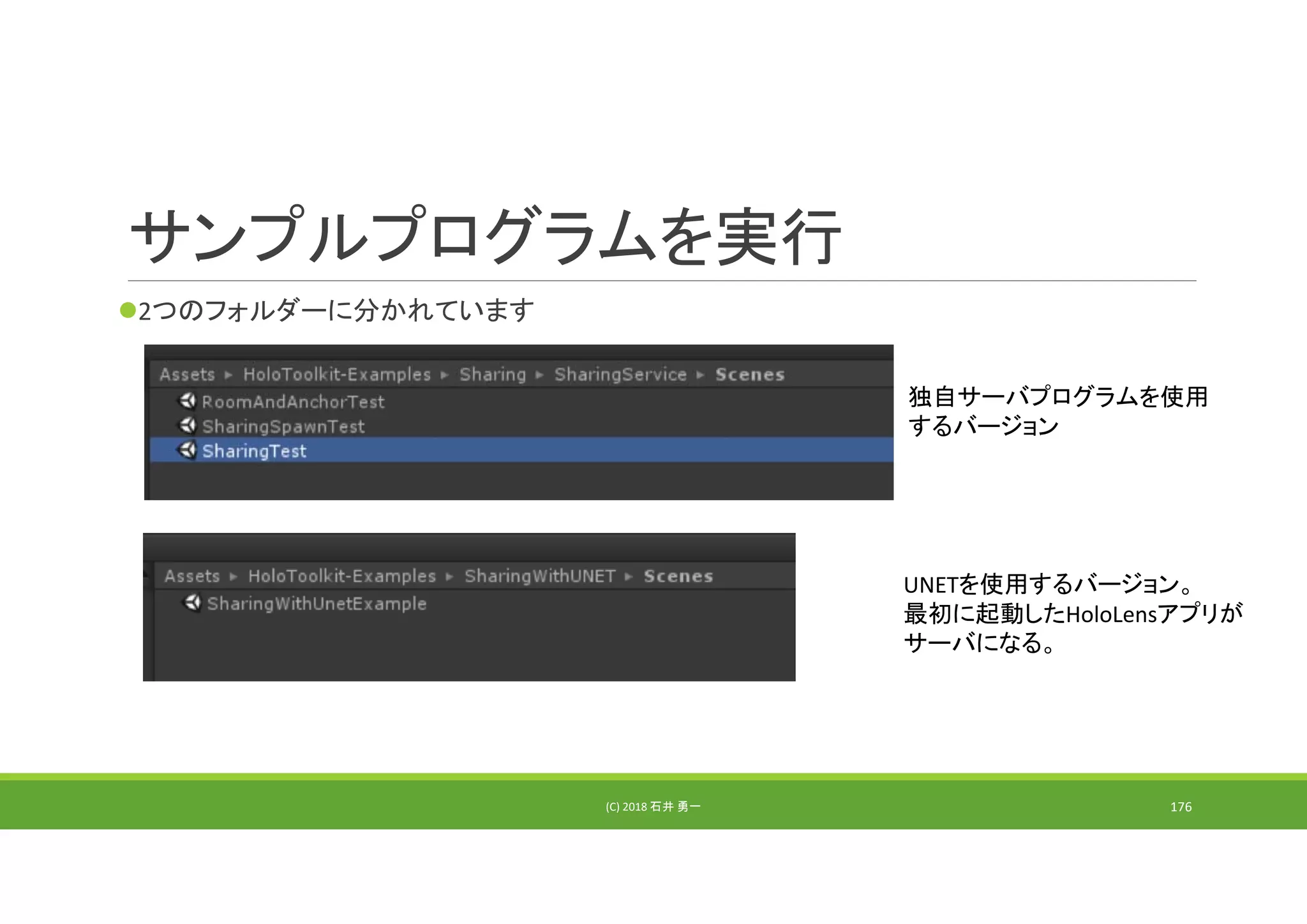Click the page number 176

click(x=1181, y=807)
